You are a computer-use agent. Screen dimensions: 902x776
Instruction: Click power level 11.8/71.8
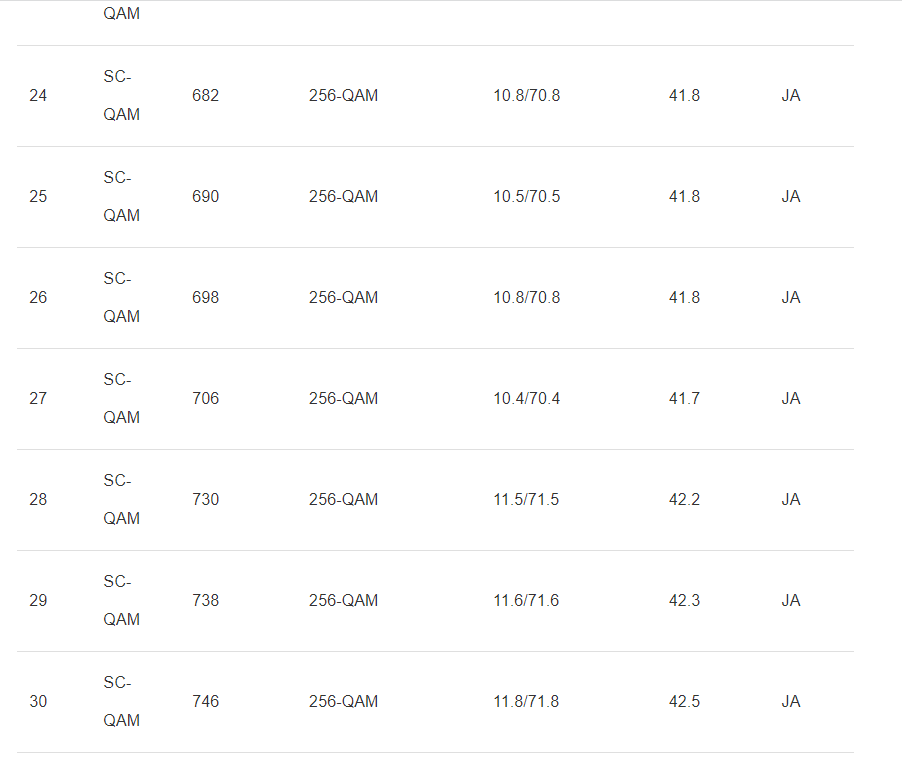click(526, 702)
